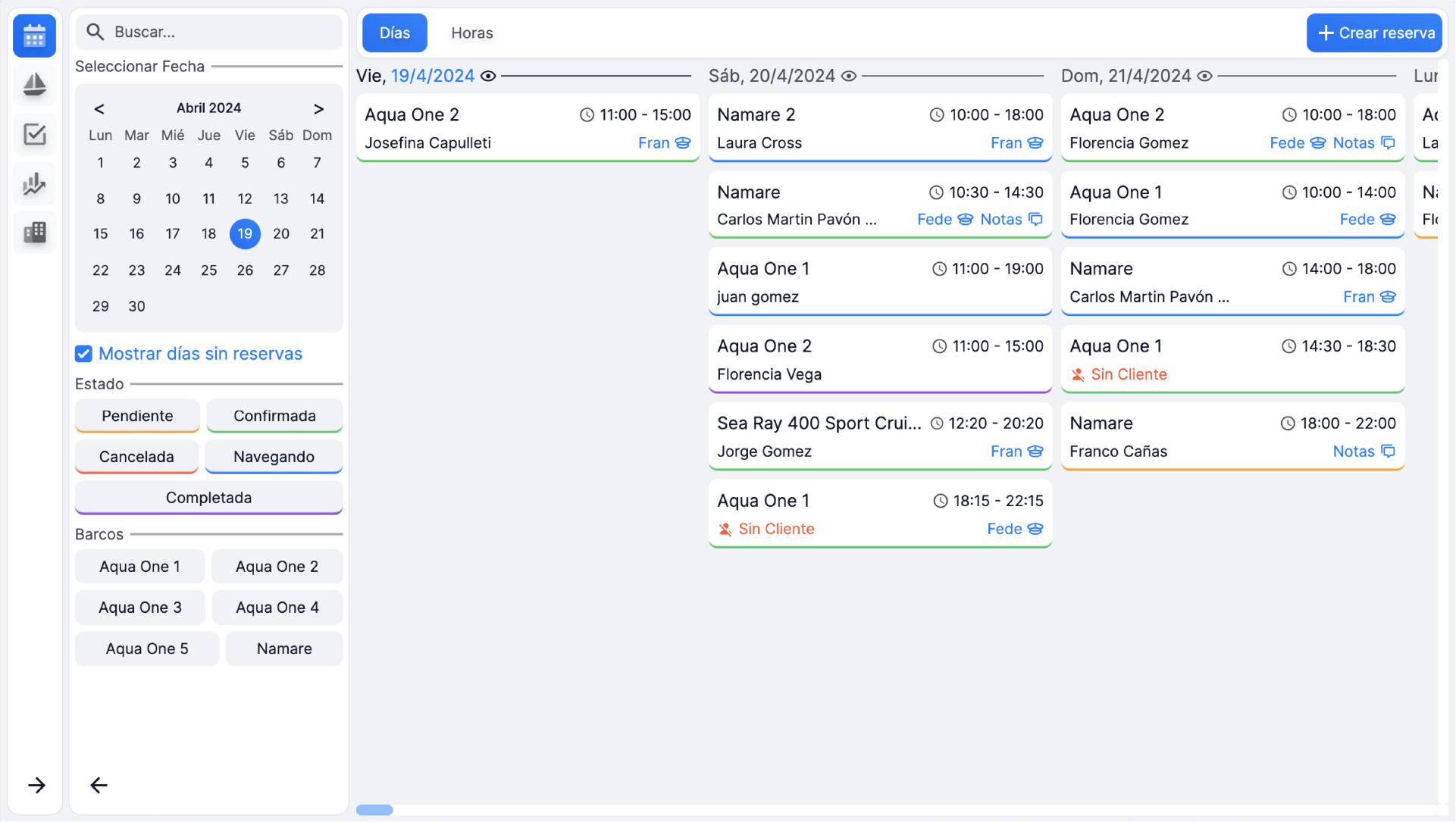Toggle visibility eye for Friday 19/4/2024

tap(488, 76)
